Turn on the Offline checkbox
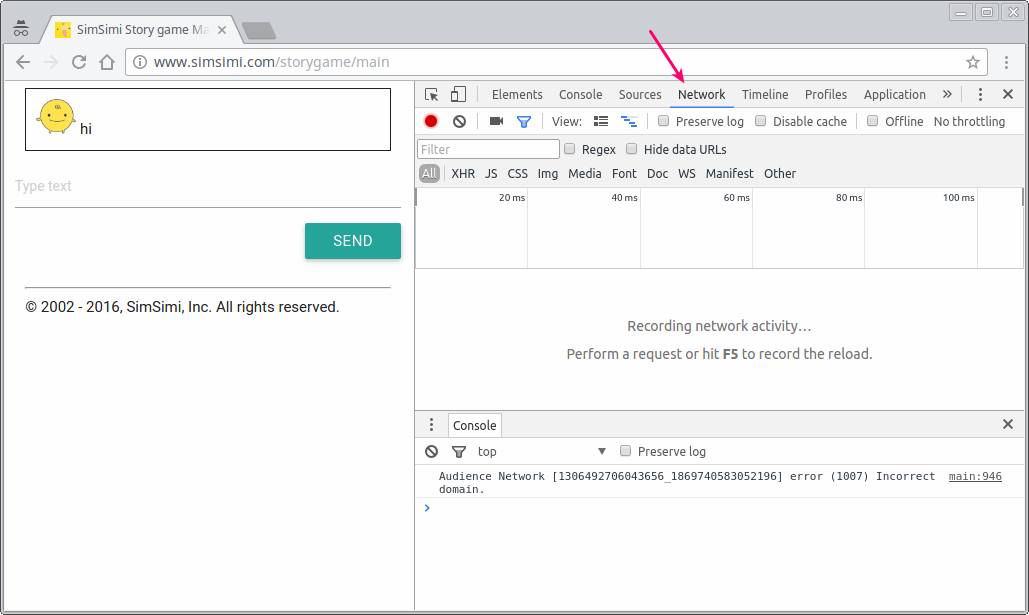 872,121
